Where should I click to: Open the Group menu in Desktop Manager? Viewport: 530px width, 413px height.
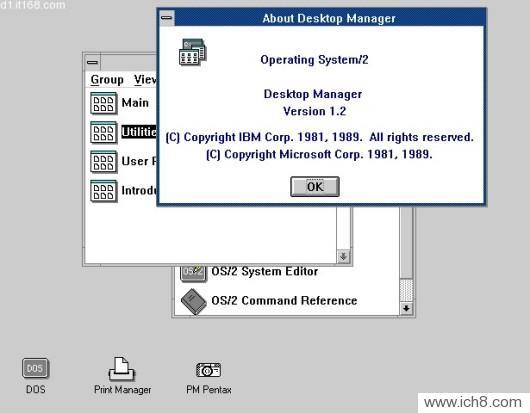(107, 80)
